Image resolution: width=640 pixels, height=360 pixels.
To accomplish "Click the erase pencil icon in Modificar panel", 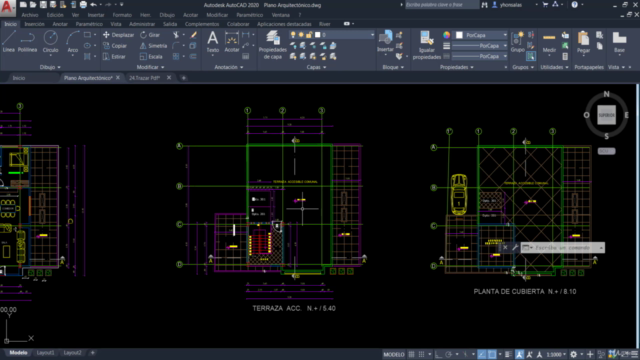I will coord(193,35).
